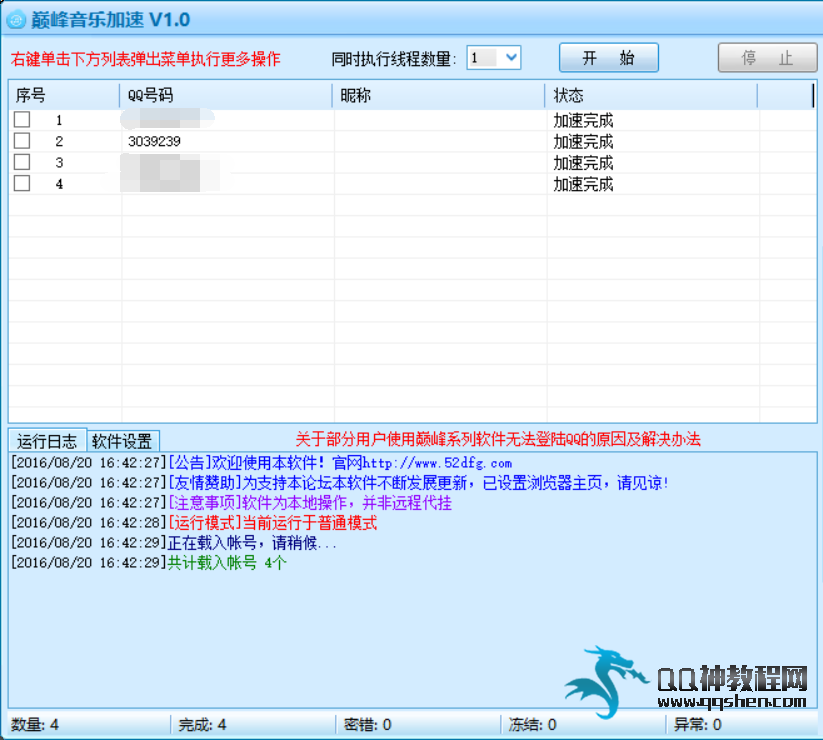Tick the checkbox for row 1
This screenshot has height=740, width=823.
pyautogui.click(x=22, y=120)
